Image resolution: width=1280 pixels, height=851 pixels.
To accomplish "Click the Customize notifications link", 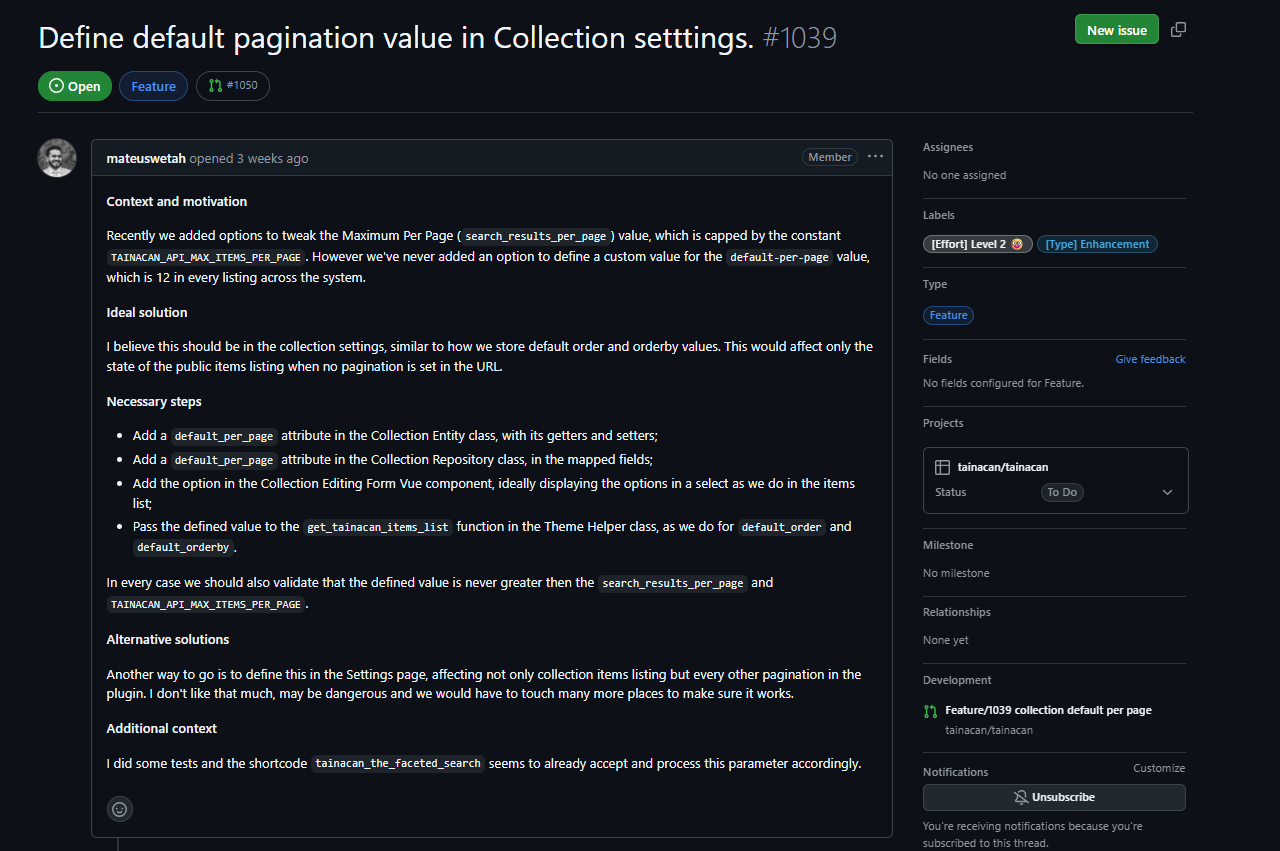I will 1159,768.
